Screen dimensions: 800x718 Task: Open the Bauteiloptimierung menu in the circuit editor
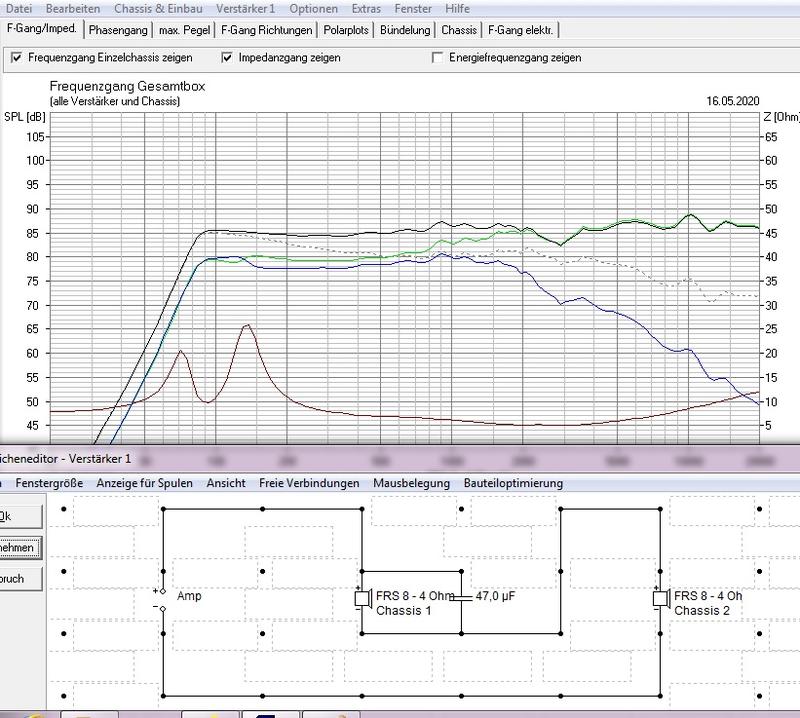click(513, 483)
